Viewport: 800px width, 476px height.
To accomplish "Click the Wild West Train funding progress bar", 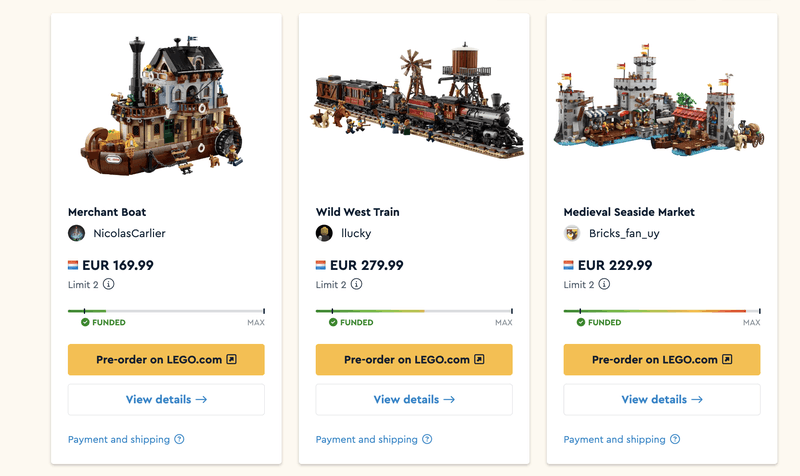I will [x=414, y=311].
